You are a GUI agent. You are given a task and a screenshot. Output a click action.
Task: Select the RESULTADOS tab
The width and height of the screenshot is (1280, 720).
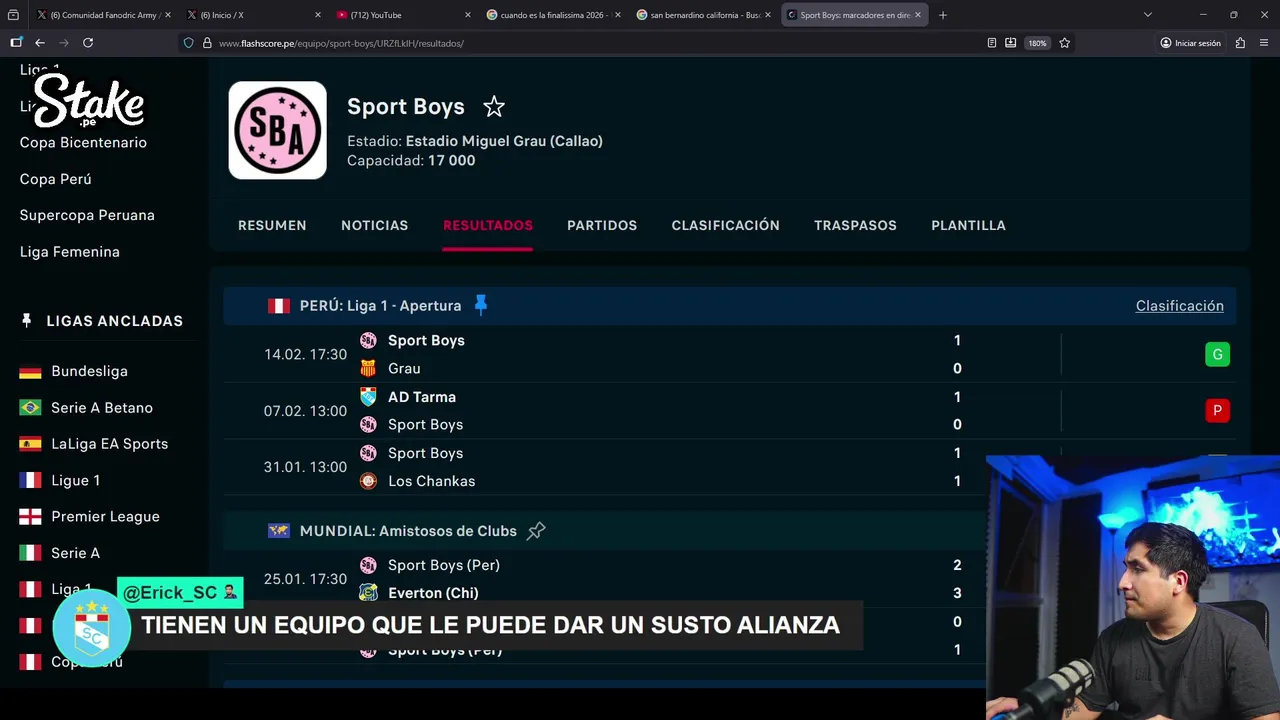(x=488, y=225)
